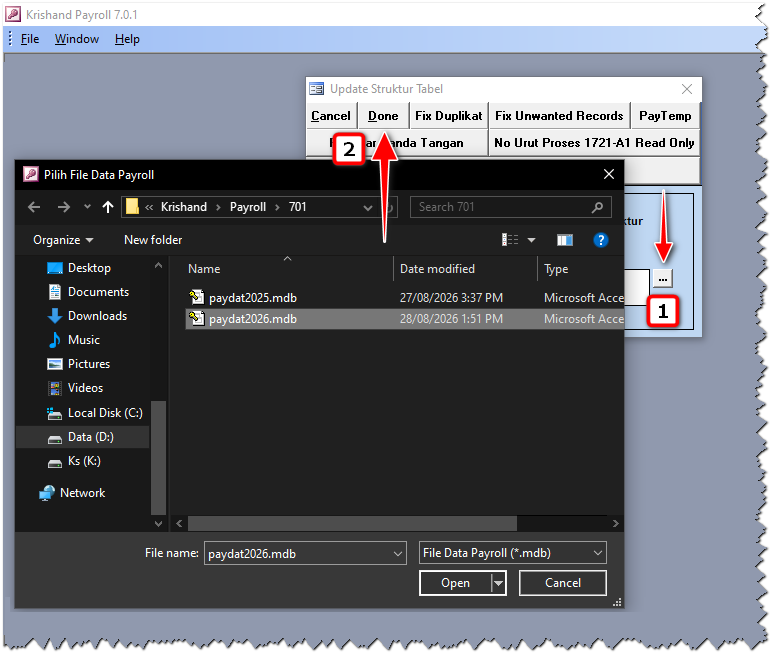This screenshot has width=777, height=659.
Task: Click navigation pane scroll down arrow
Action: pyautogui.click(x=159, y=524)
